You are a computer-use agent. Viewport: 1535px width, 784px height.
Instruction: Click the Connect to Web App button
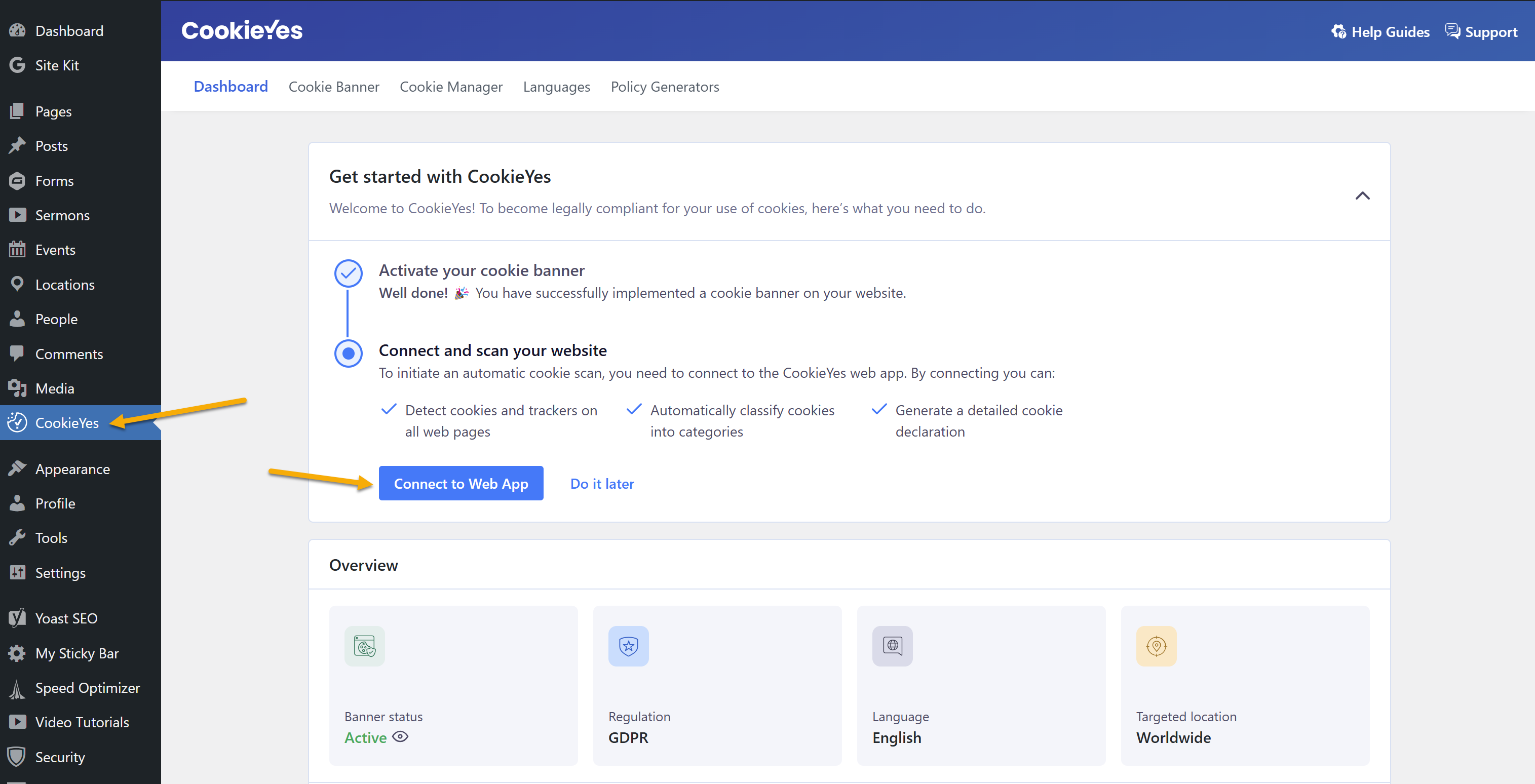(x=460, y=483)
